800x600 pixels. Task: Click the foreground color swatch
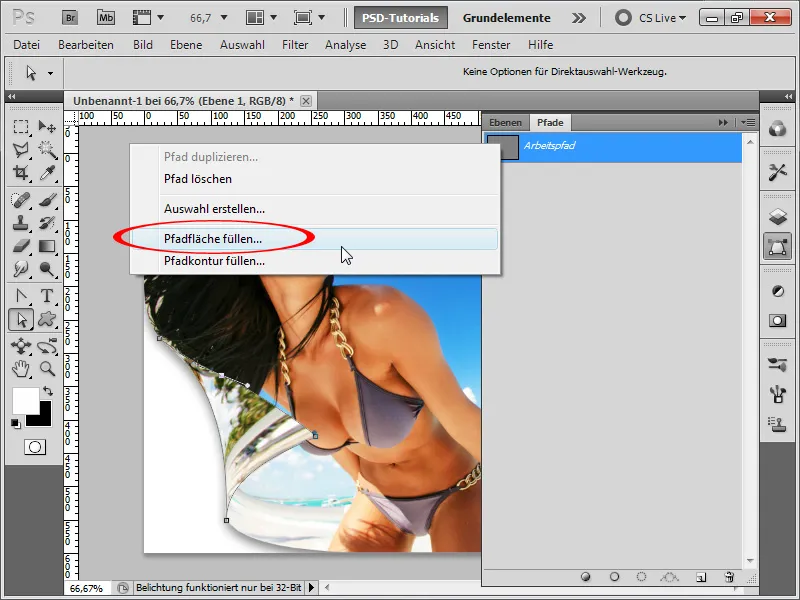tap(24, 401)
